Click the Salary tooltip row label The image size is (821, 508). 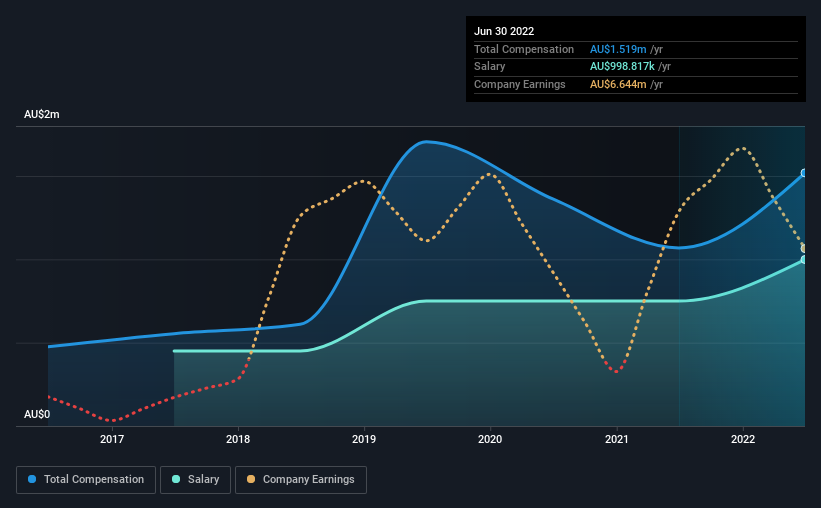tap(490, 67)
